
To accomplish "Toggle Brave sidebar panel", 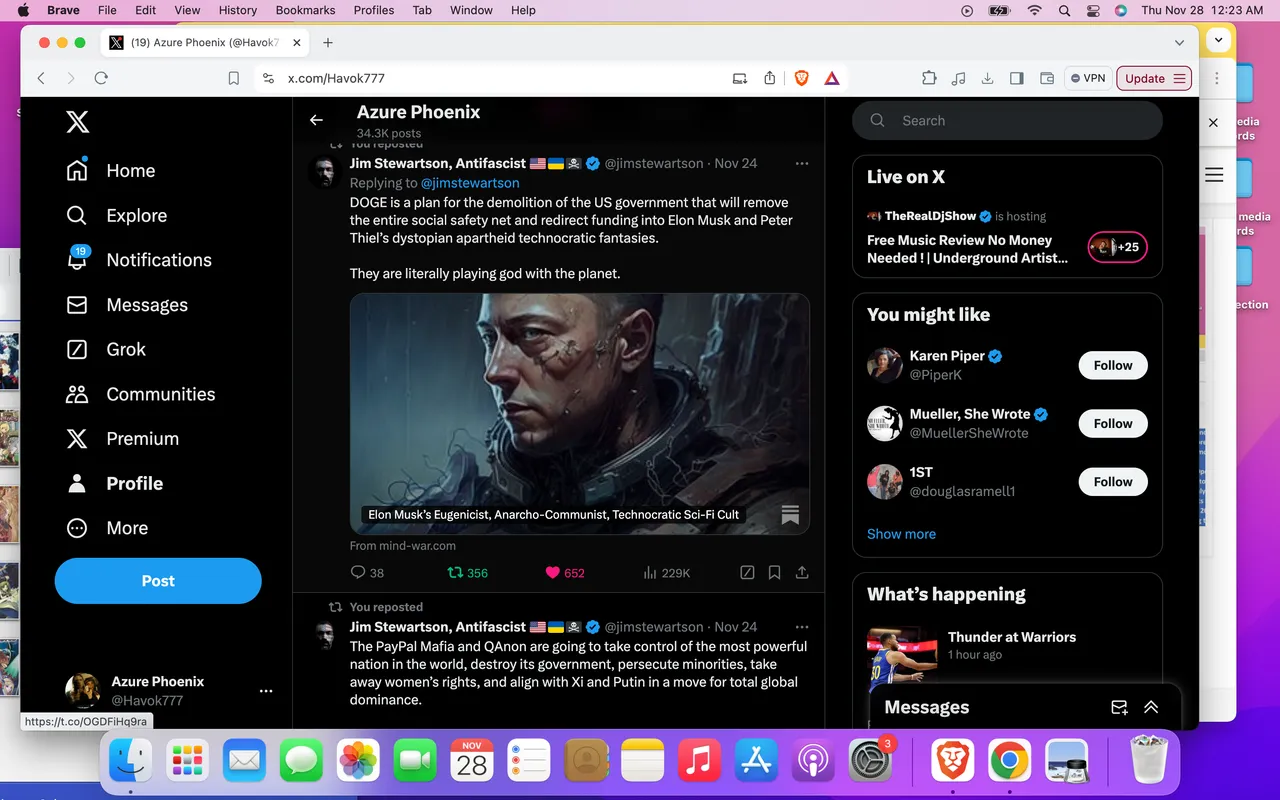I will coord(1017,78).
